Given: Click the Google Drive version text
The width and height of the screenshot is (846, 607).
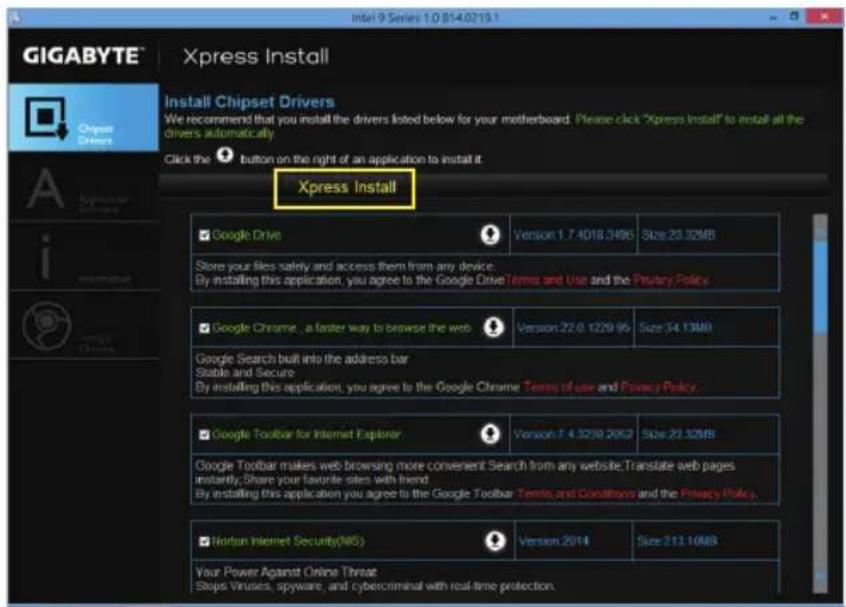Looking at the screenshot, I should point(574,235).
